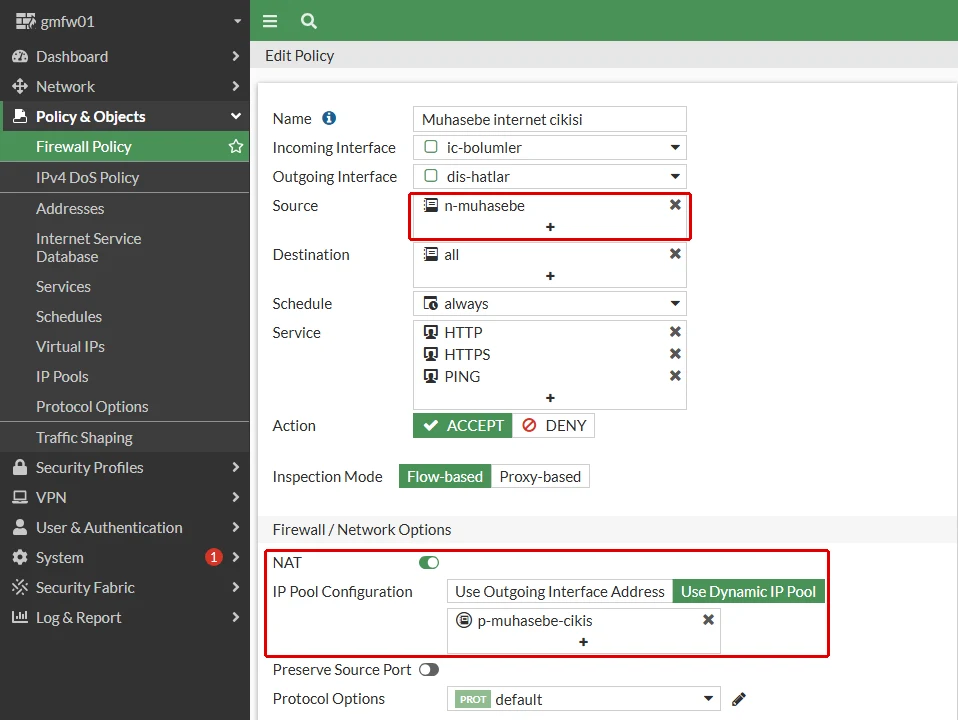
Task: Set Action to DENY
Action: click(554, 426)
